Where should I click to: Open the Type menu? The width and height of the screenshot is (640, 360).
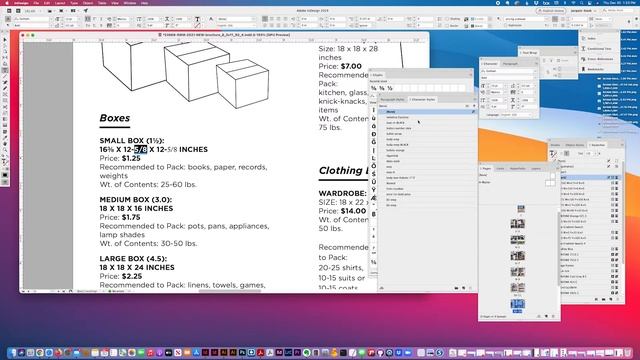tap(74, 3)
